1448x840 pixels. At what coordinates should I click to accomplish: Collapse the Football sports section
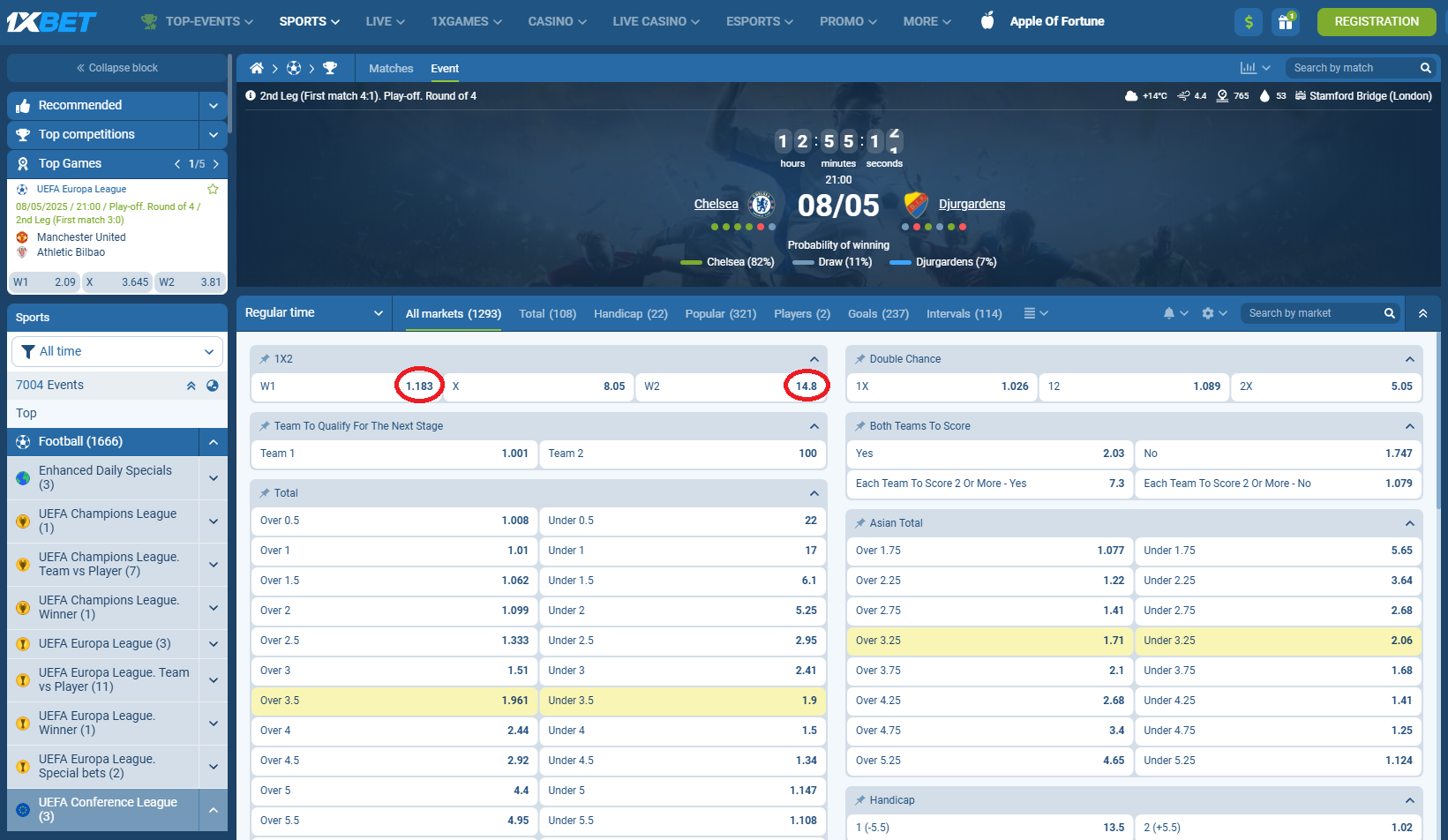(214, 442)
